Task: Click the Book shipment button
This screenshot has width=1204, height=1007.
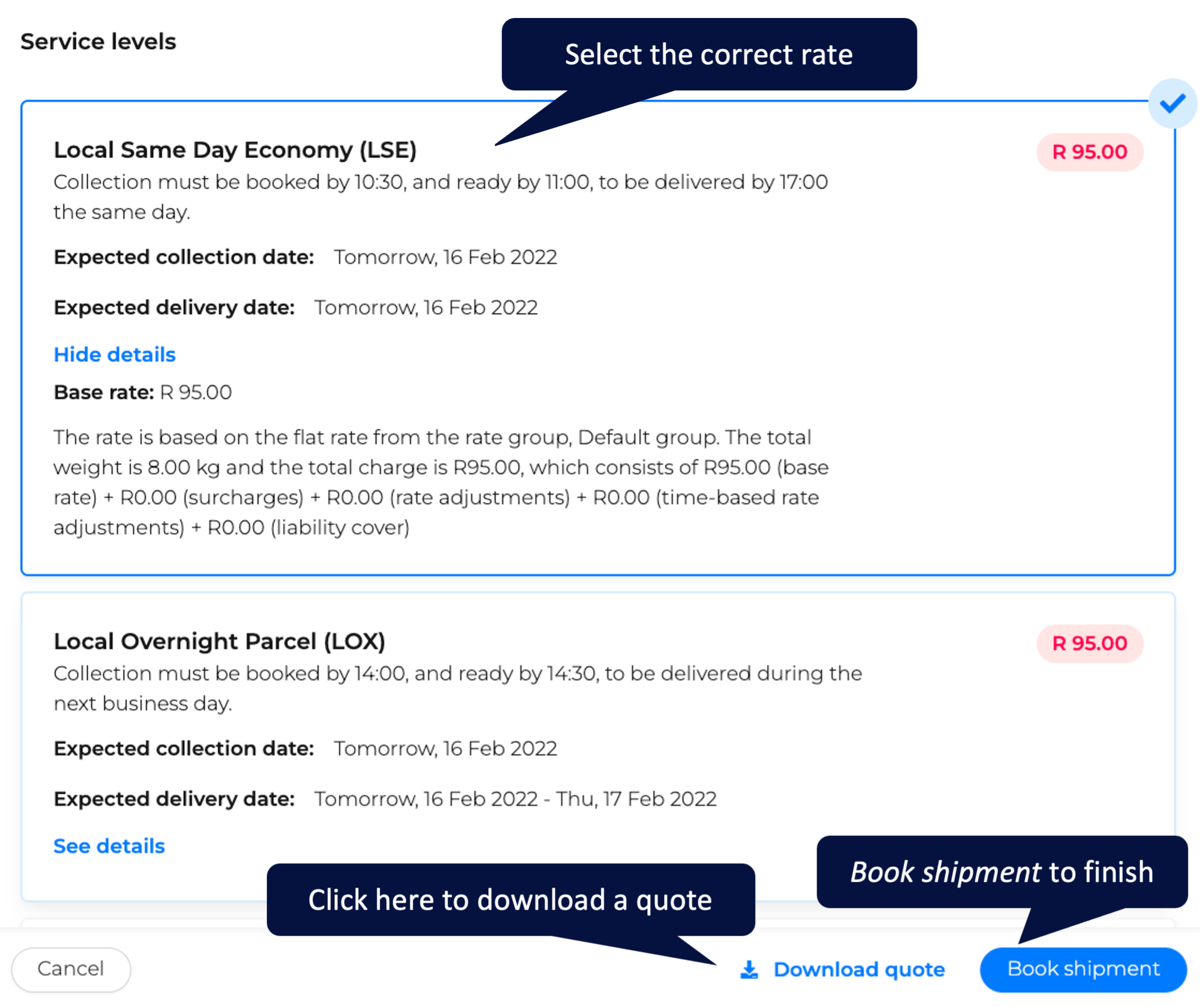Action: coord(1083,969)
